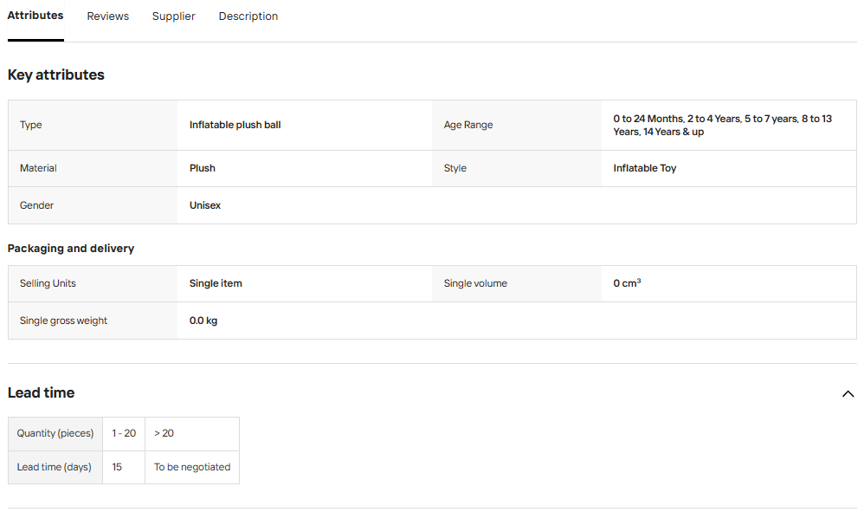Switch to the Attributes tab
The height and width of the screenshot is (512, 864).
point(35,16)
